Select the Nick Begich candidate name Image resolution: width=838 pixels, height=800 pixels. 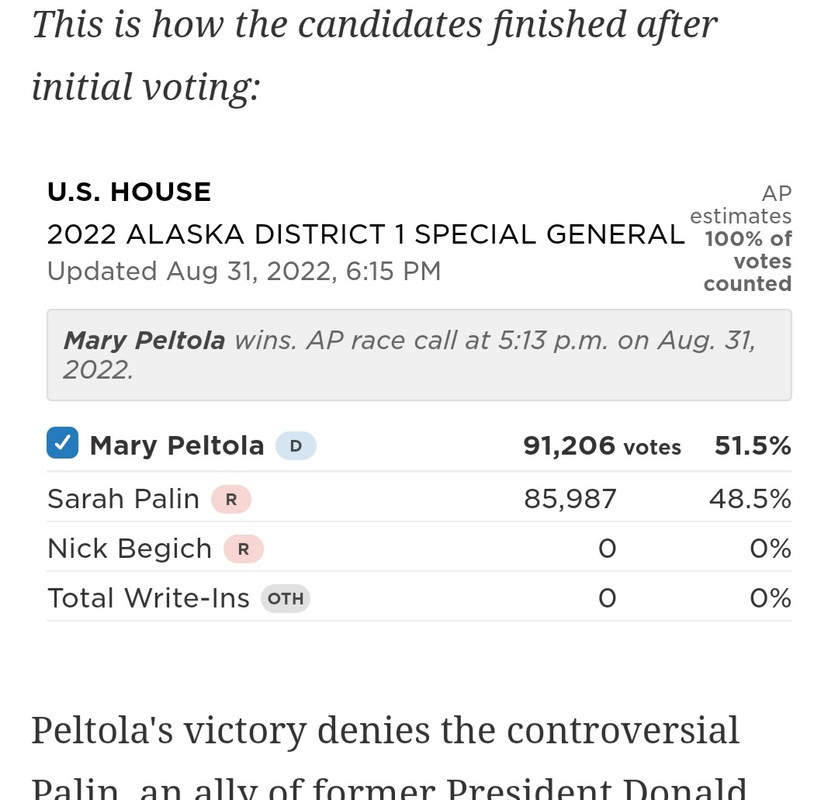(x=129, y=548)
